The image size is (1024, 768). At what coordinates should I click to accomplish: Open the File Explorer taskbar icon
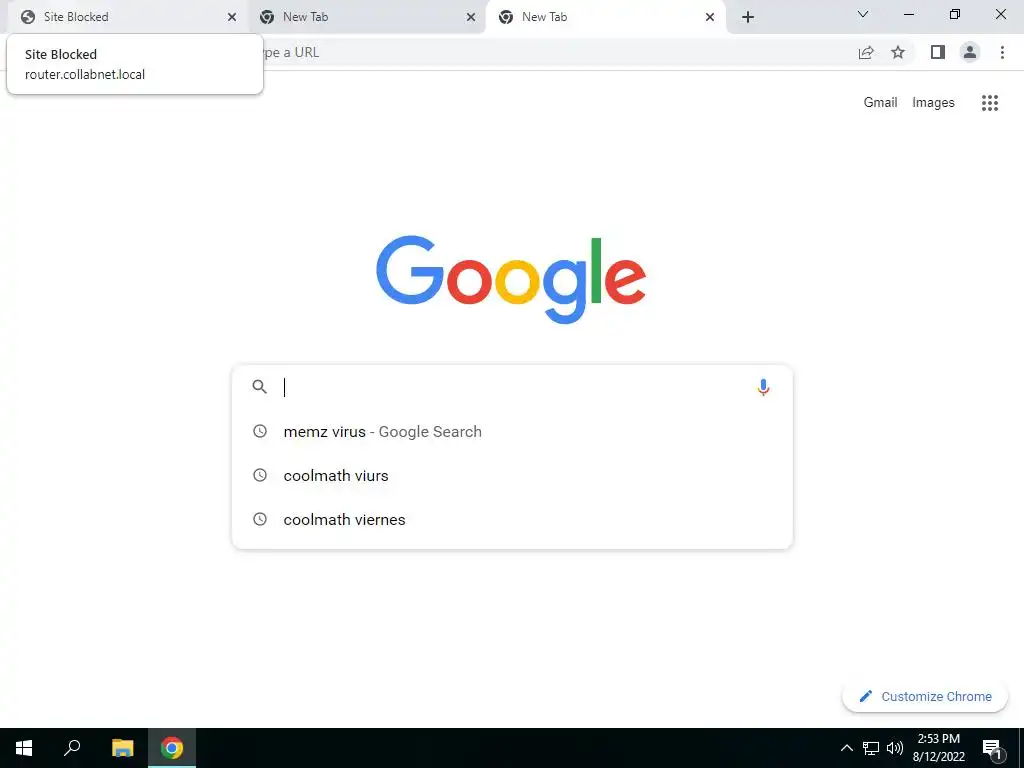(122, 748)
